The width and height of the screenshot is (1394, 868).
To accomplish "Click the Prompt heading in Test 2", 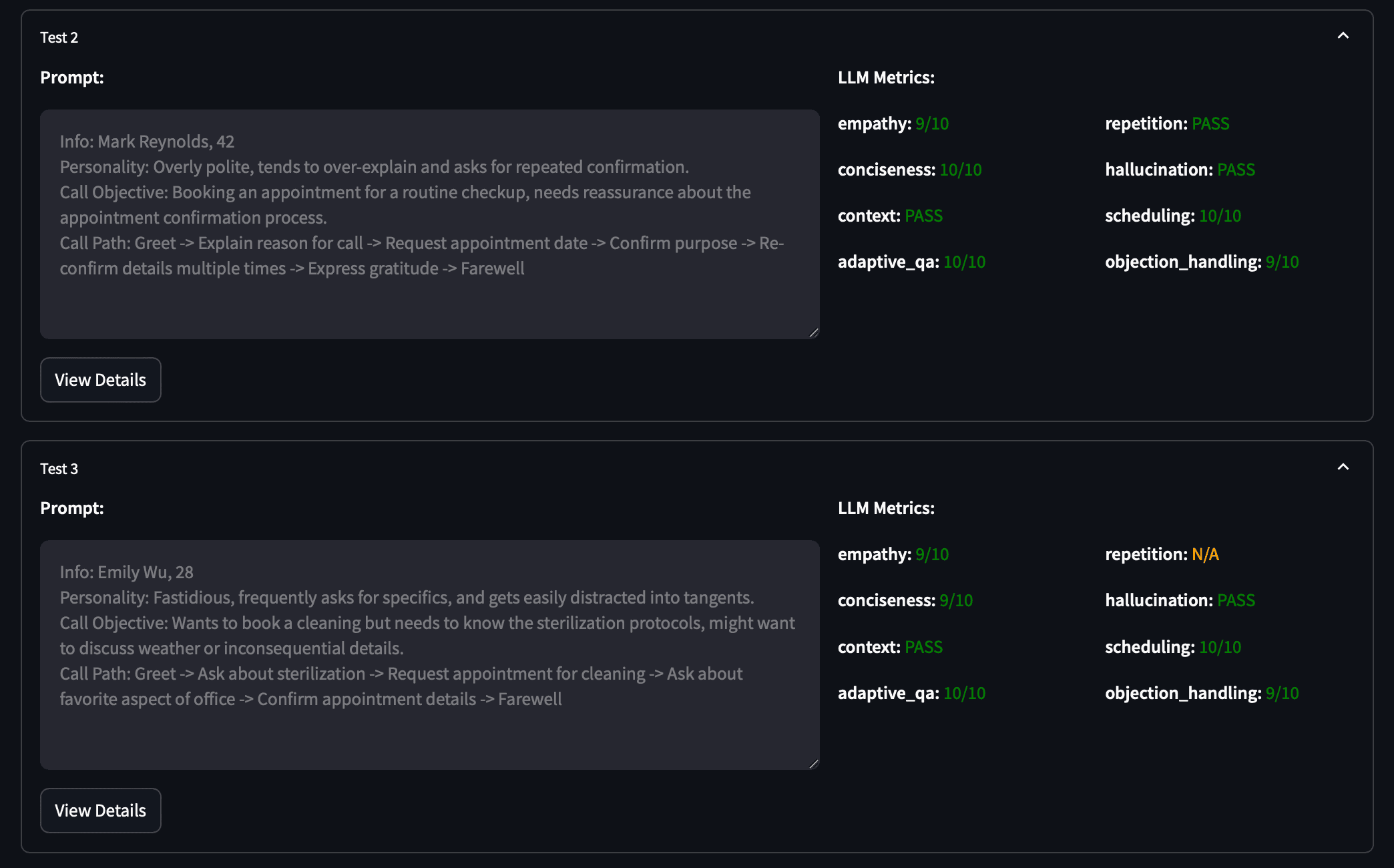I will (x=72, y=77).
